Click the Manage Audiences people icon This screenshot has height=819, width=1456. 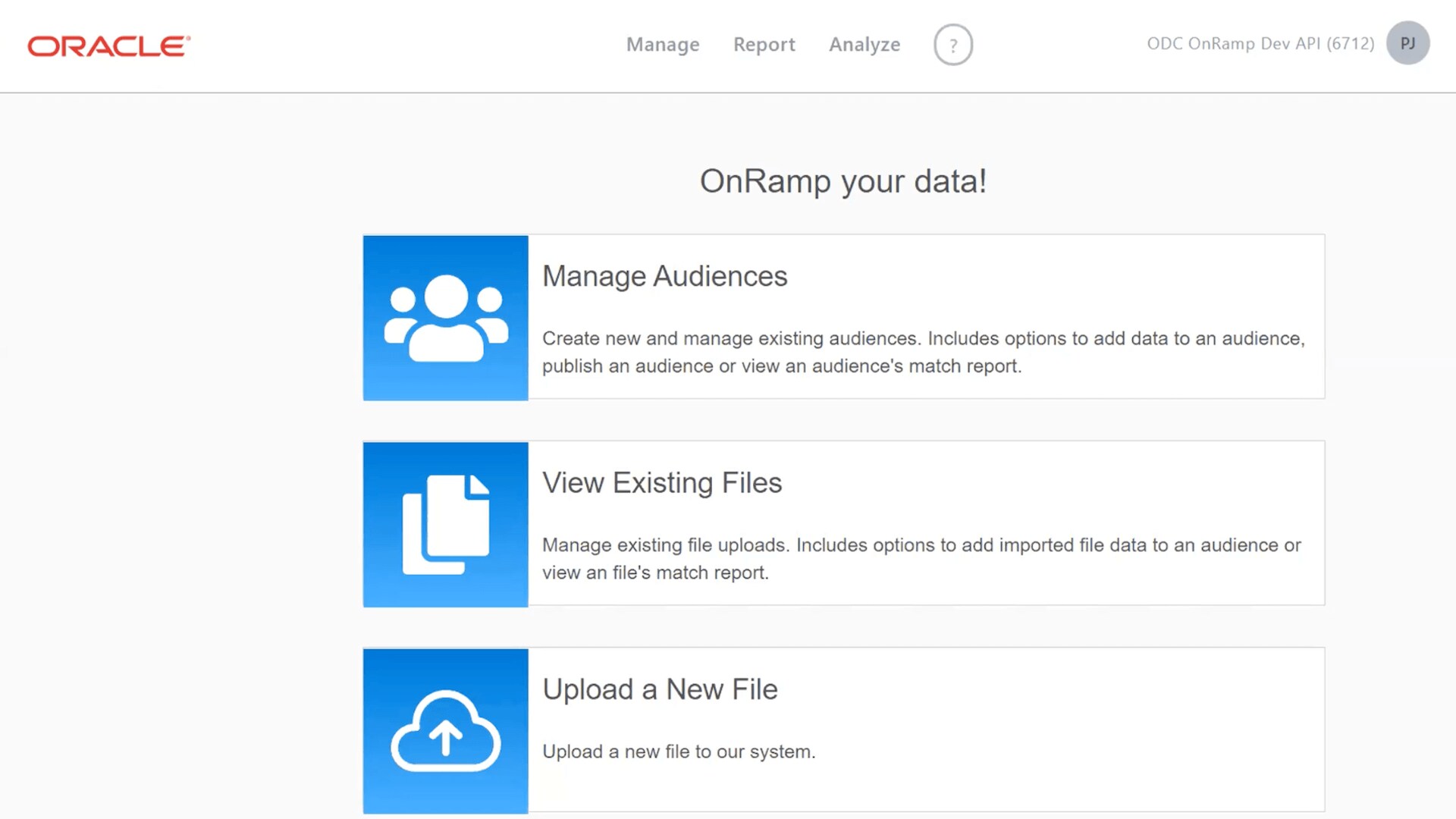coord(446,318)
